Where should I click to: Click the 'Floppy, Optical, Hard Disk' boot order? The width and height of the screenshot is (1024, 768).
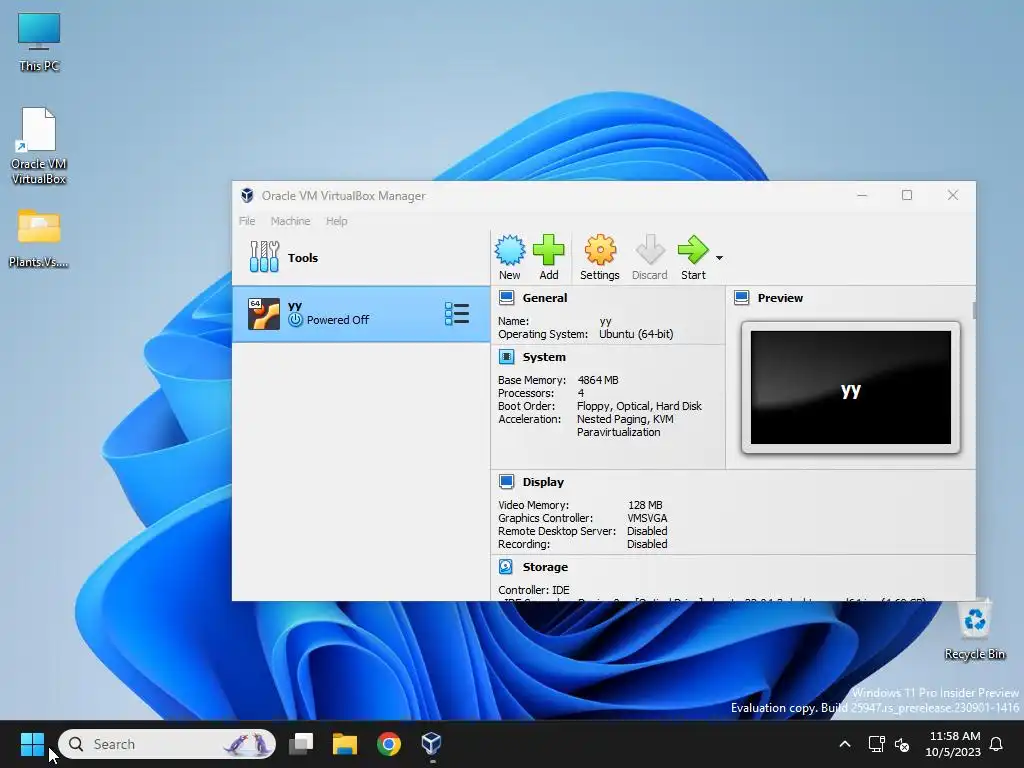point(639,406)
